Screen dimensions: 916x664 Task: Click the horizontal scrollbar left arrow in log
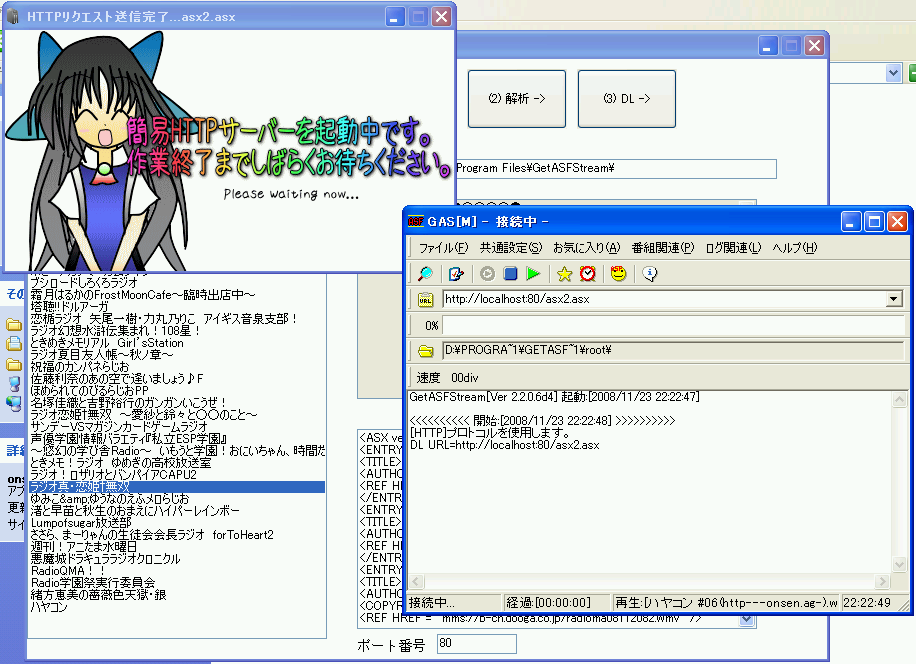(x=417, y=582)
